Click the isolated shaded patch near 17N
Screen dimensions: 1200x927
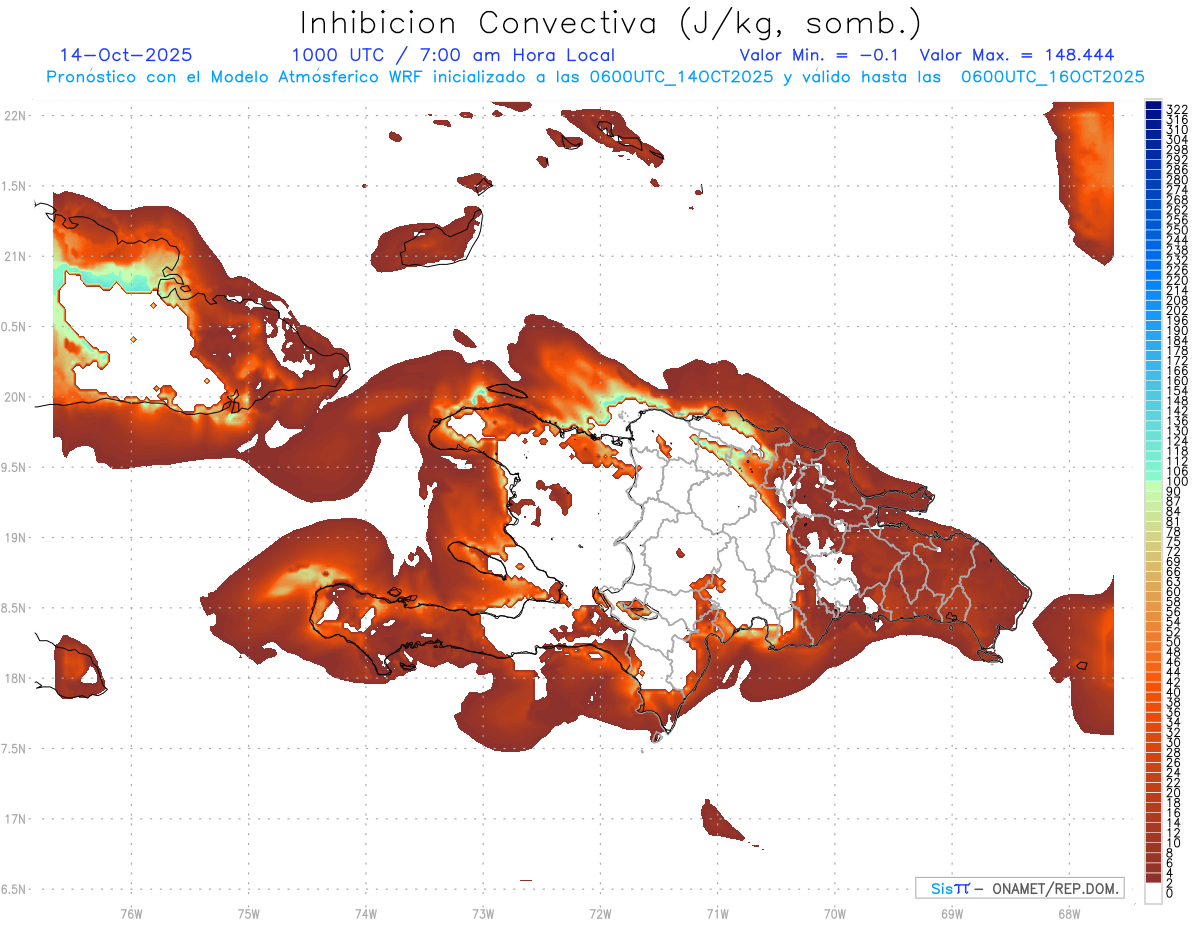[x=721, y=820]
